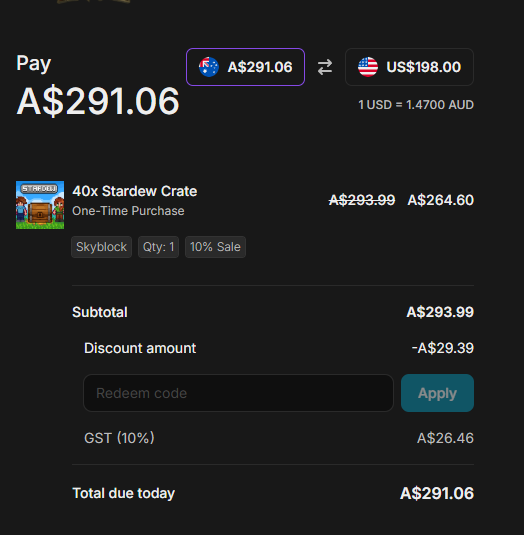Click the United States flag icon

(x=368, y=67)
